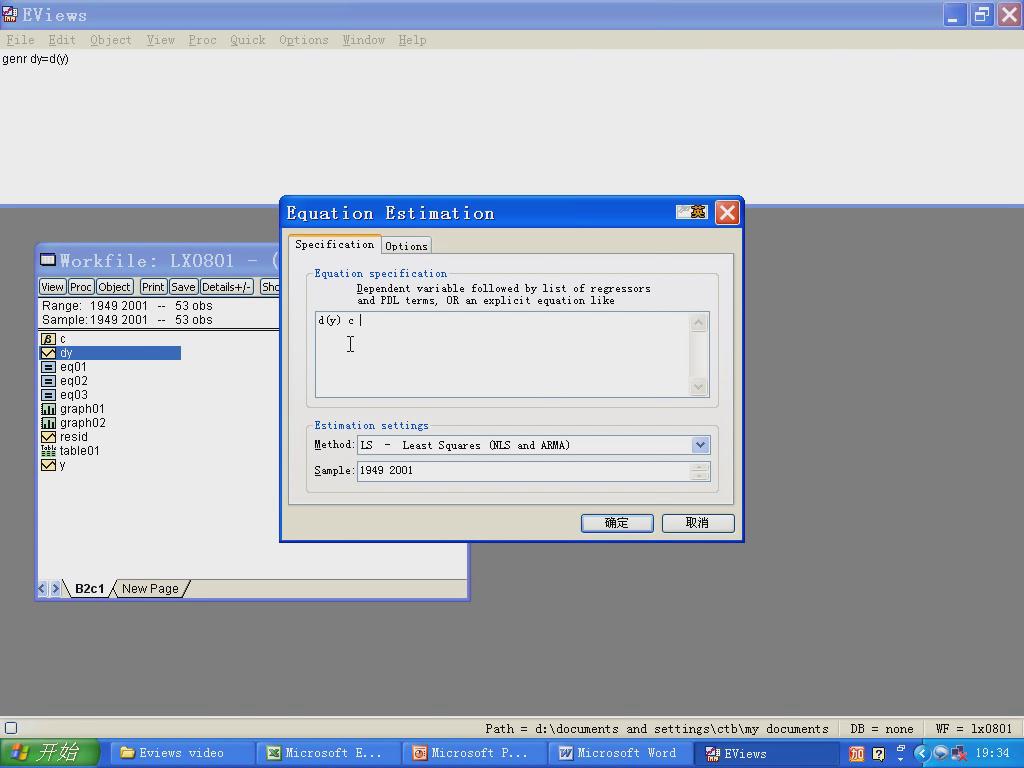Open the Proc menu
1024x768 pixels.
pos(202,40)
